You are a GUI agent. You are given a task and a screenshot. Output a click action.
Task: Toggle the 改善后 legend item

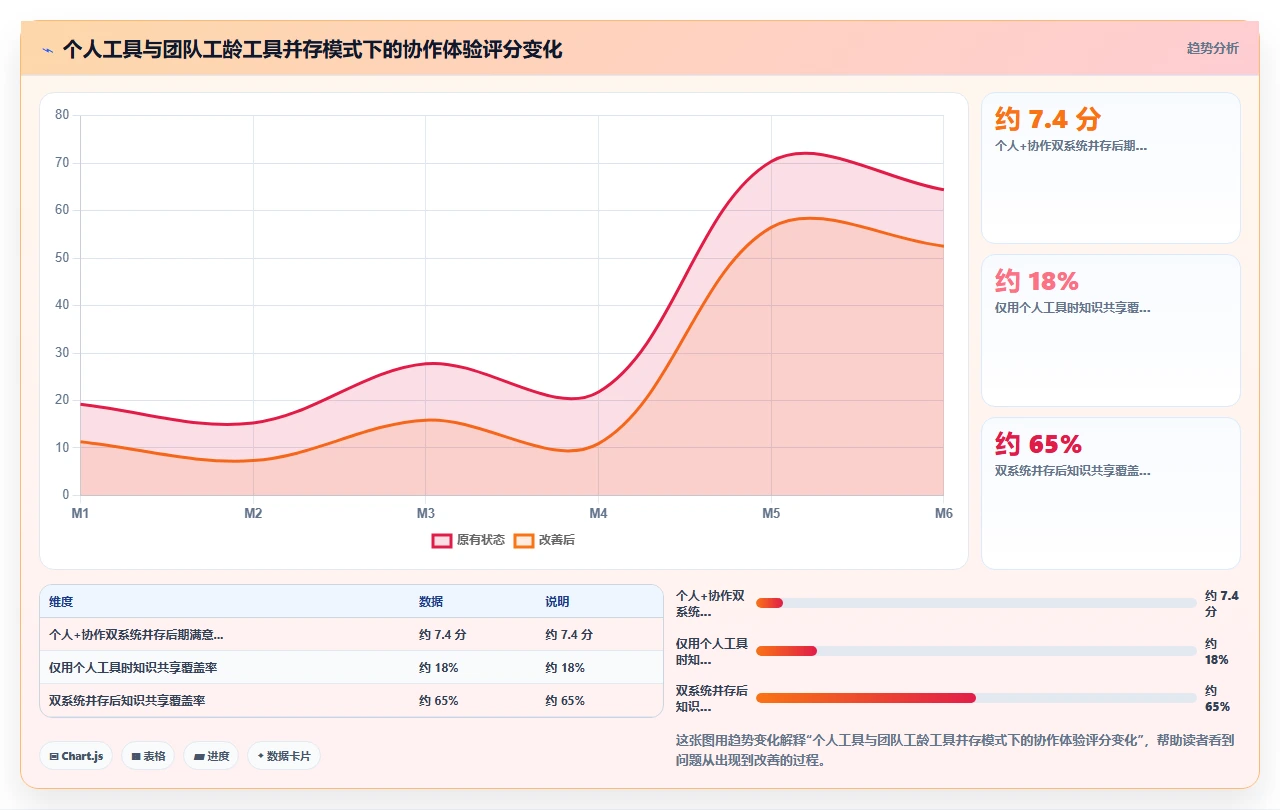coord(544,540)
